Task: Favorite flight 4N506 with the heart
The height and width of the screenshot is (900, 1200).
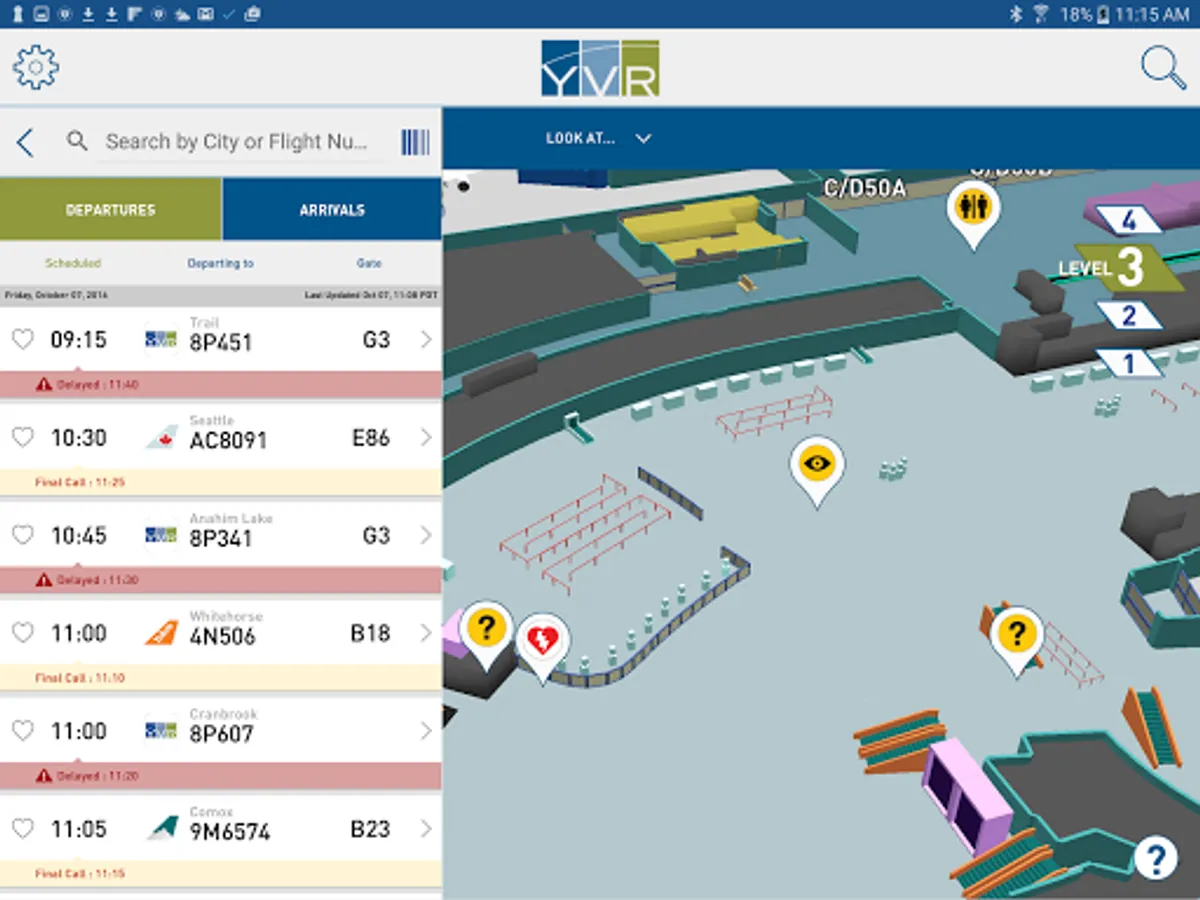Action: coord(22,633)
